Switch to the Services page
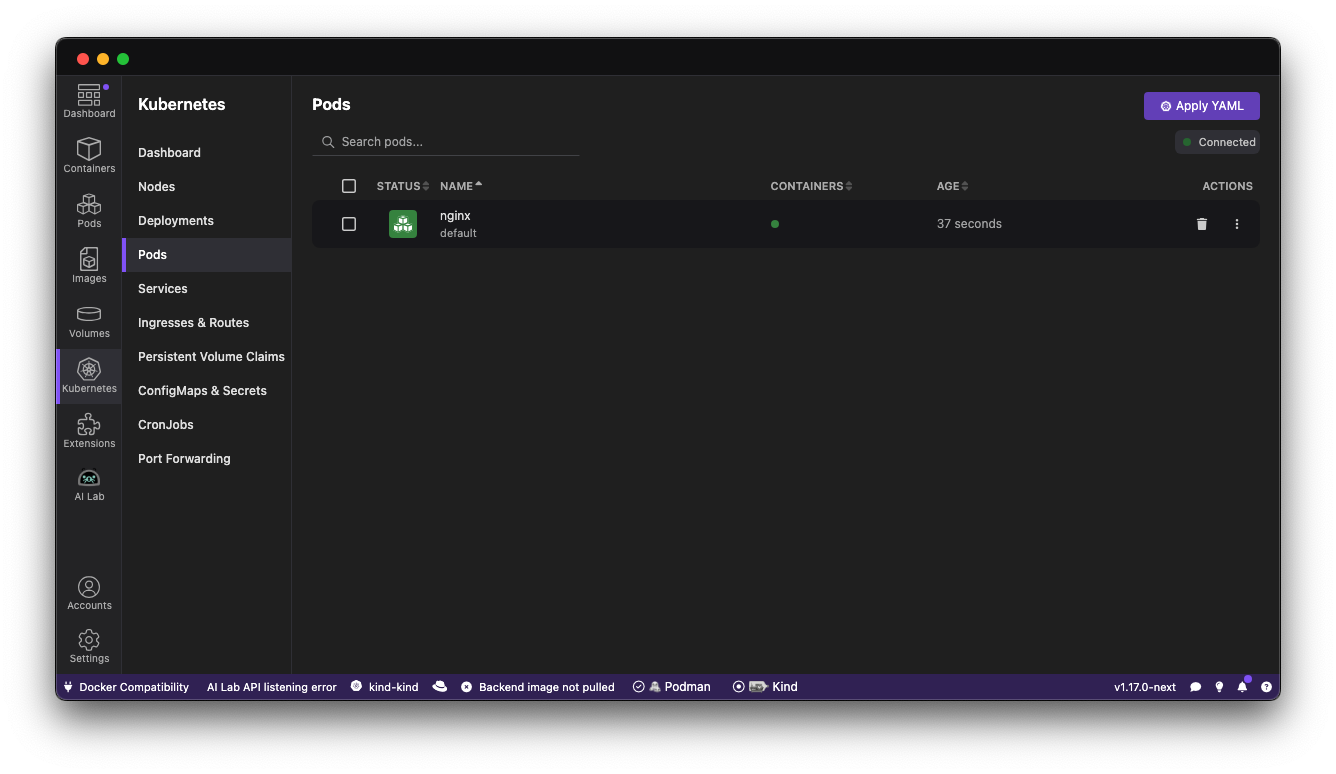Viewport: 1336px width, 774px height. click(x=162, y=288)
